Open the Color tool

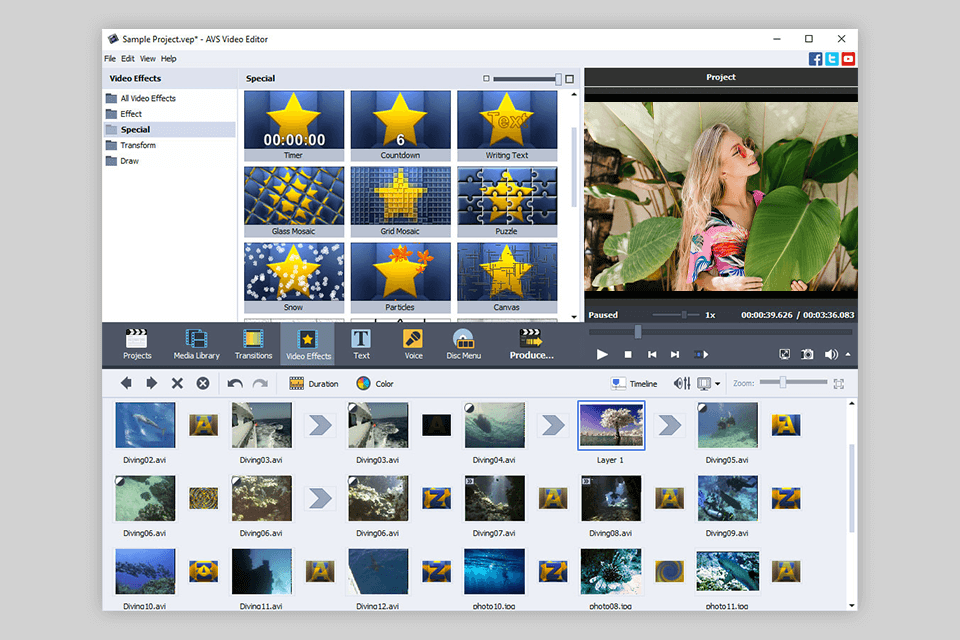pos(376,383)
